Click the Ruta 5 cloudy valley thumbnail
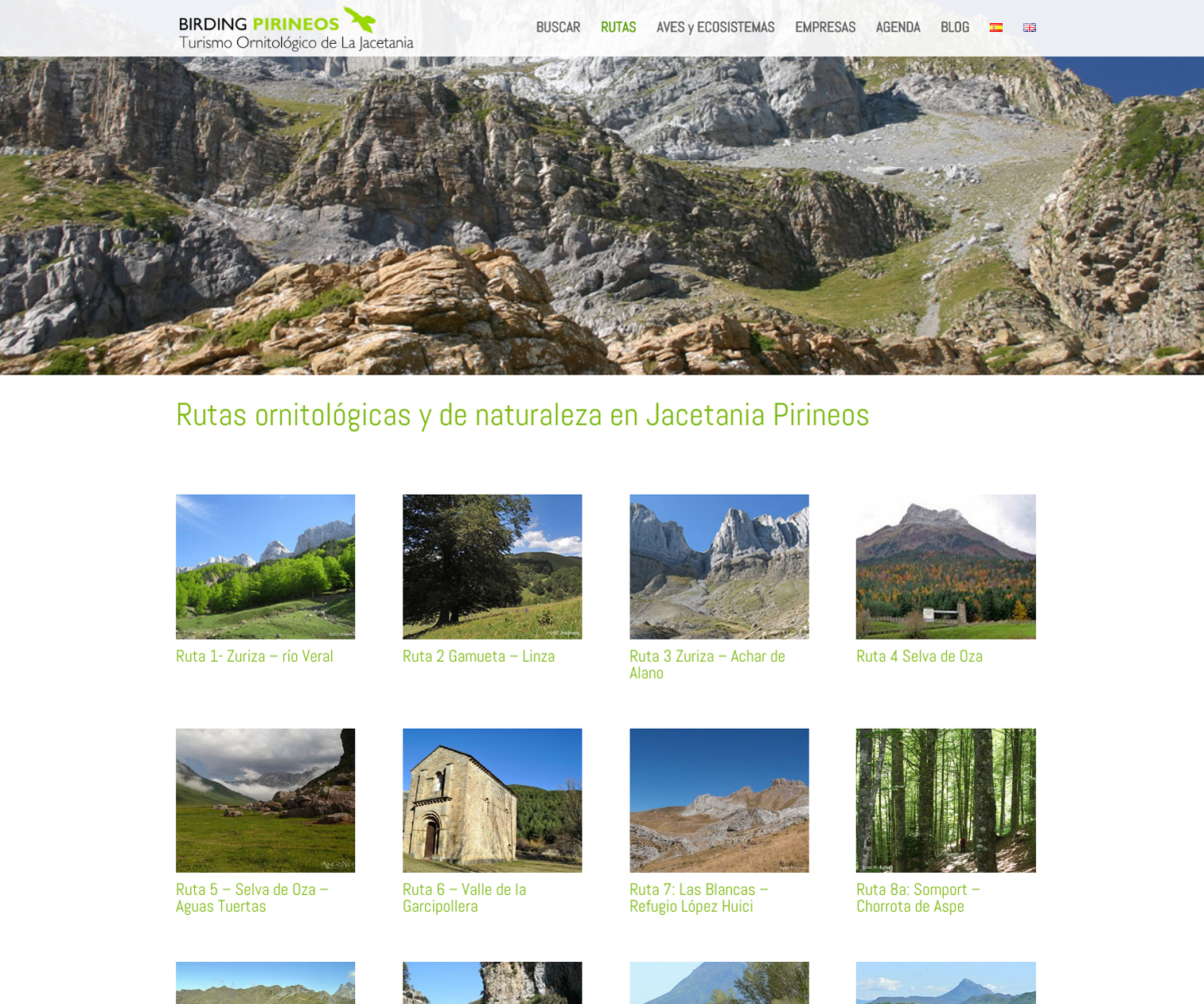 tap(265, 800)
